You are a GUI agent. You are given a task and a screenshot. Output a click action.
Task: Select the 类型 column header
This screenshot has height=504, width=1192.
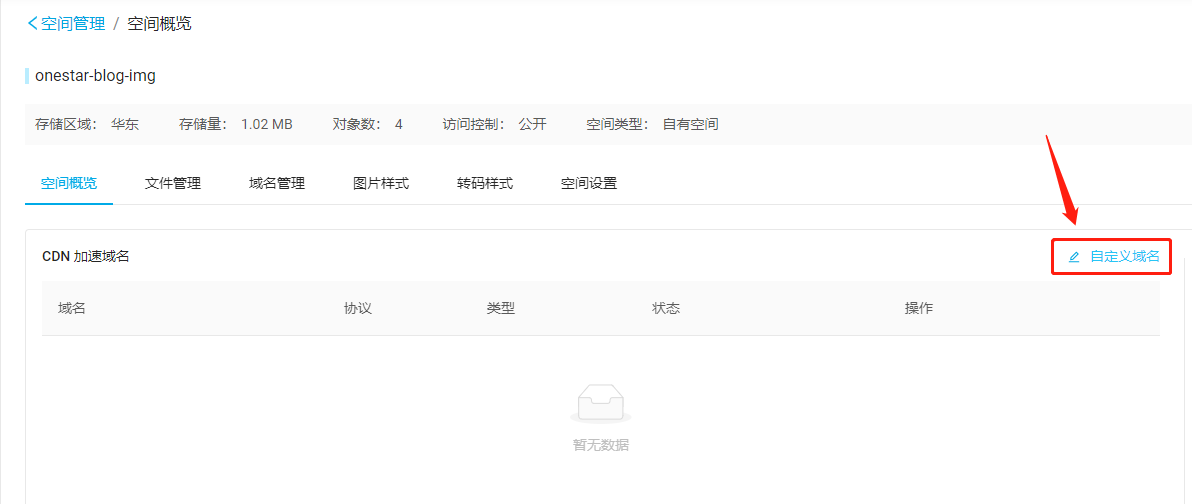500,308
